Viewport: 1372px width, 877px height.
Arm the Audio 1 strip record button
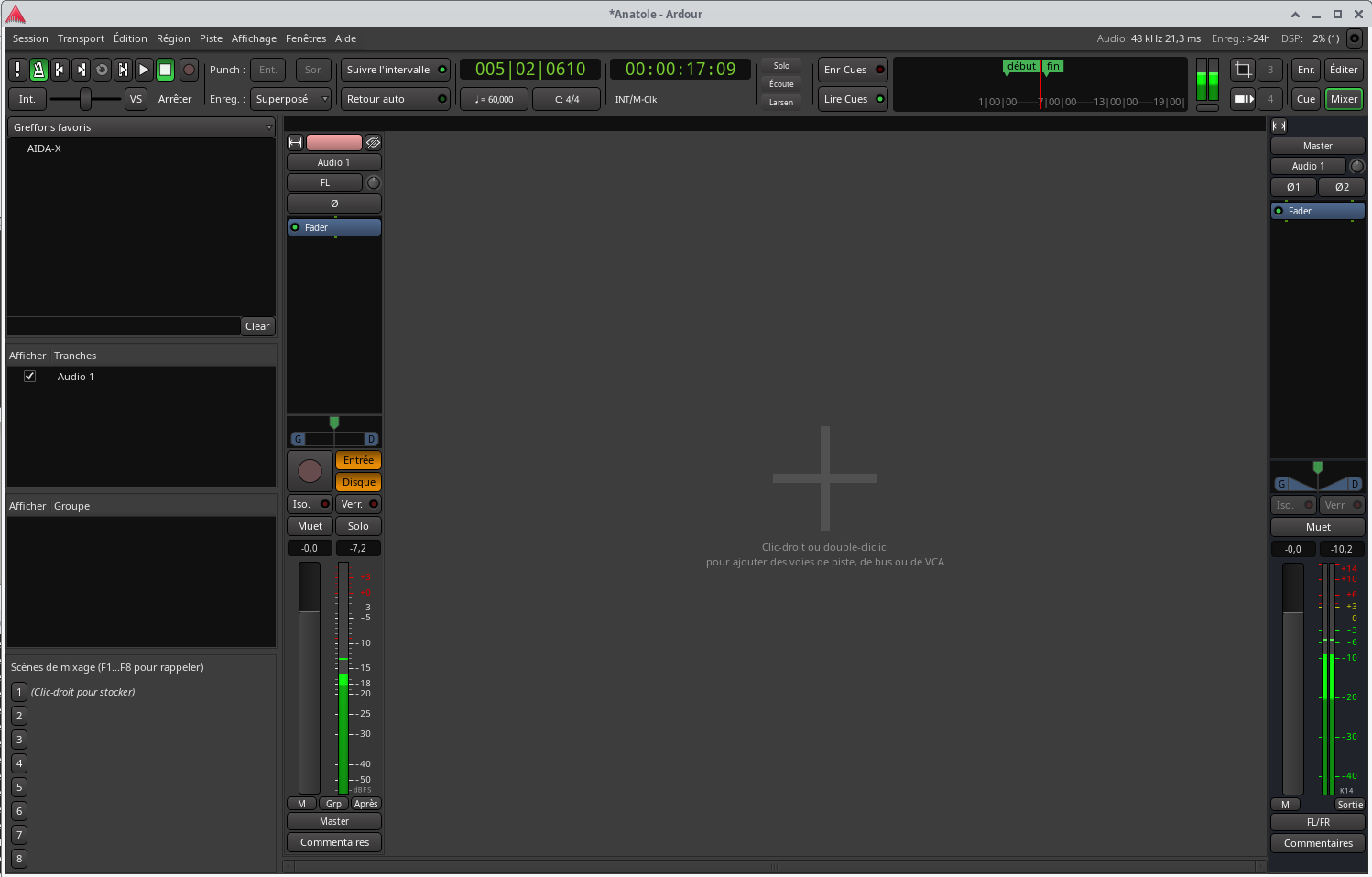[x=310, y=471]
